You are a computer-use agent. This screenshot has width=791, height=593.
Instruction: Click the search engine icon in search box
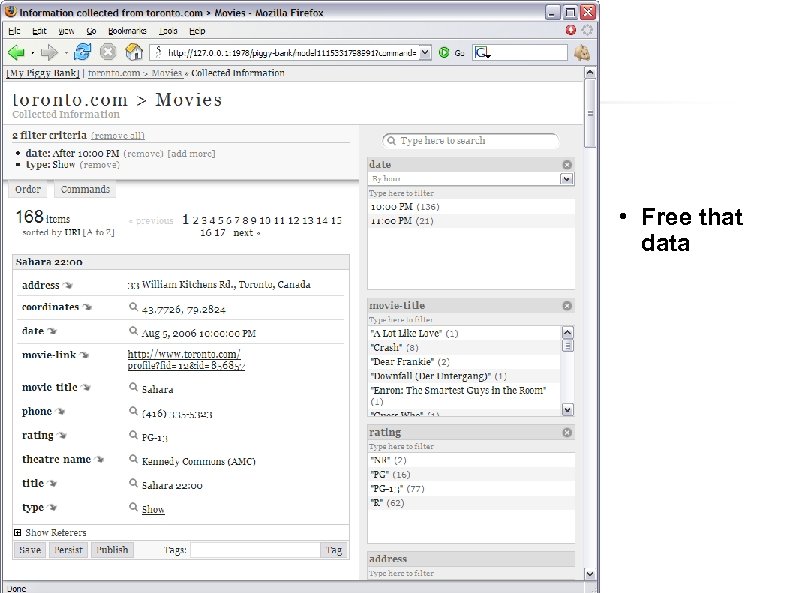tap(482, 52)
